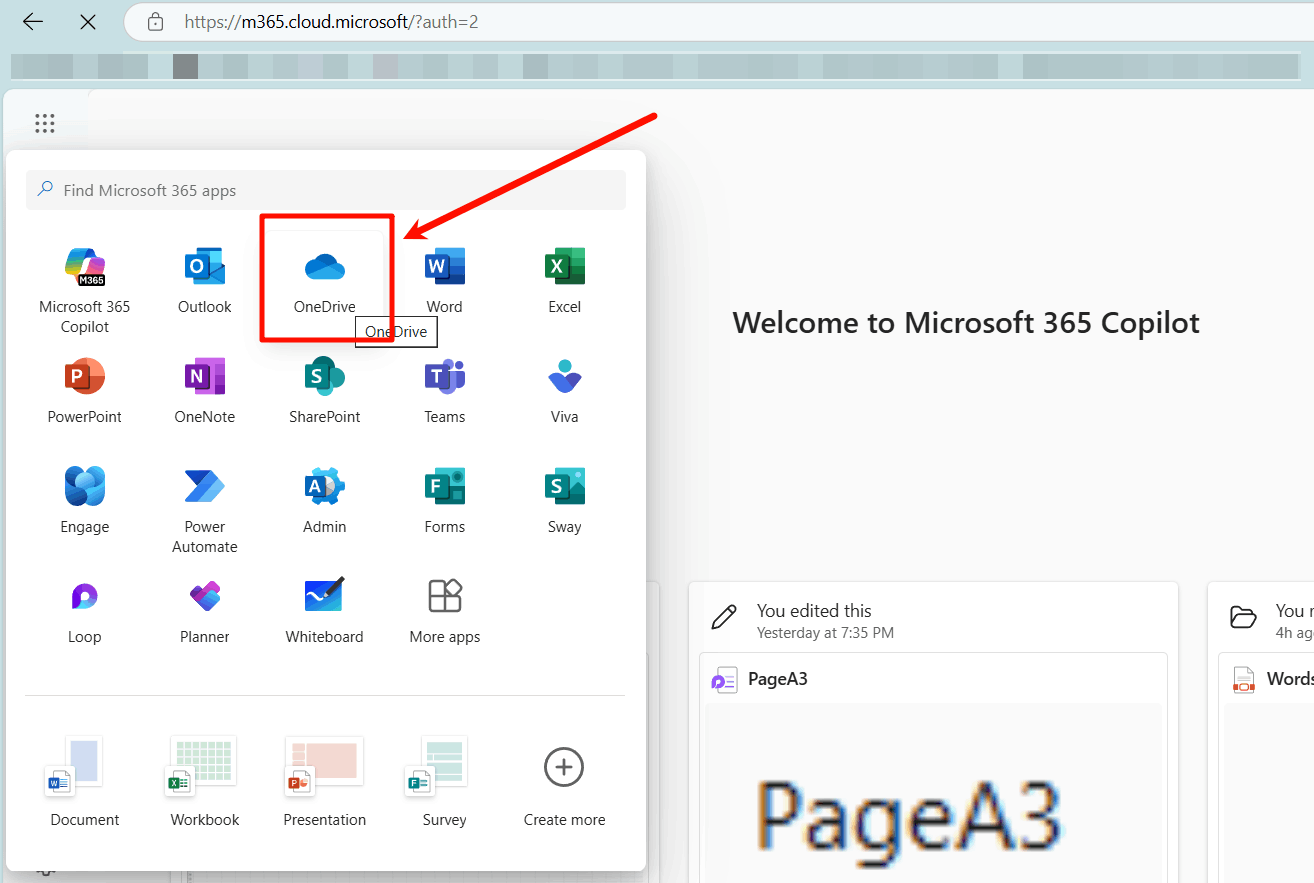
Task: Launch Whiteboard app
Action: [325, 610]
